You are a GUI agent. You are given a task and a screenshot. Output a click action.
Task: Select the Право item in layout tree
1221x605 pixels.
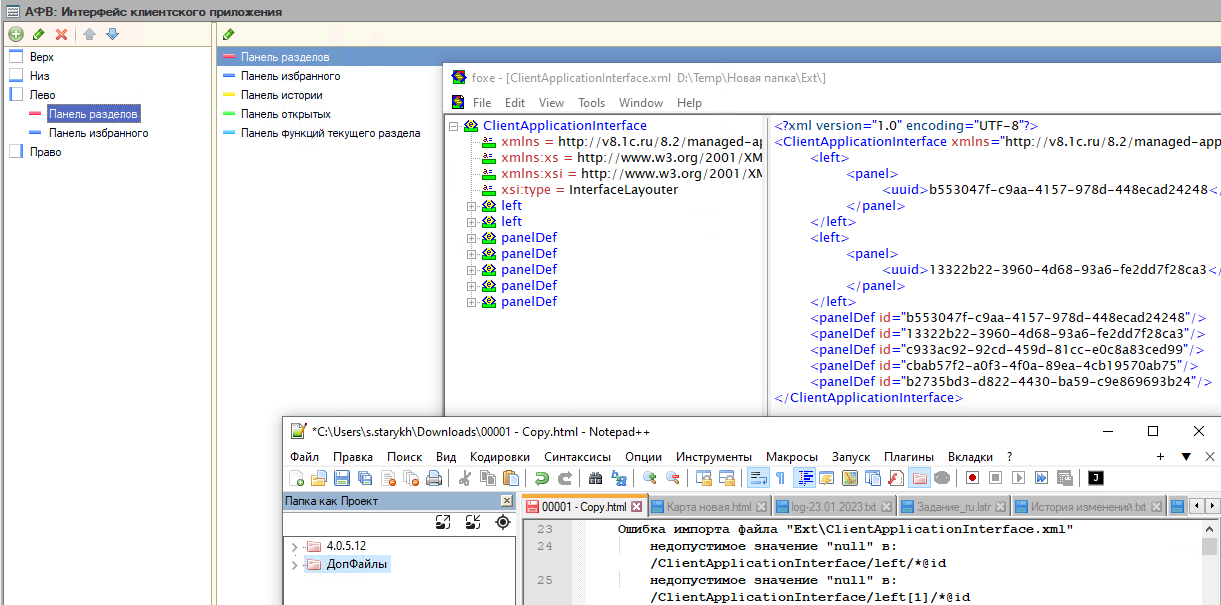45,152
